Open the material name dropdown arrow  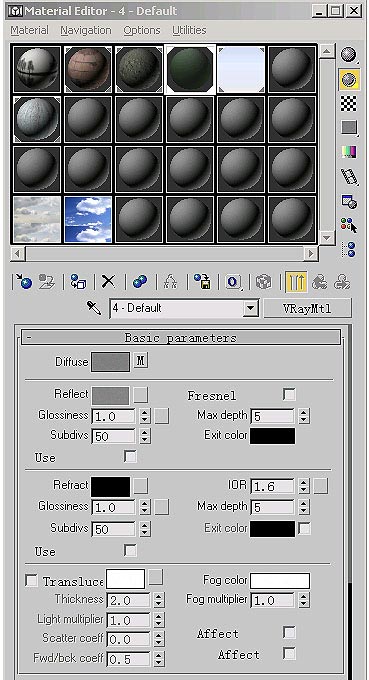pyautogui.click(x=249, y=309)
